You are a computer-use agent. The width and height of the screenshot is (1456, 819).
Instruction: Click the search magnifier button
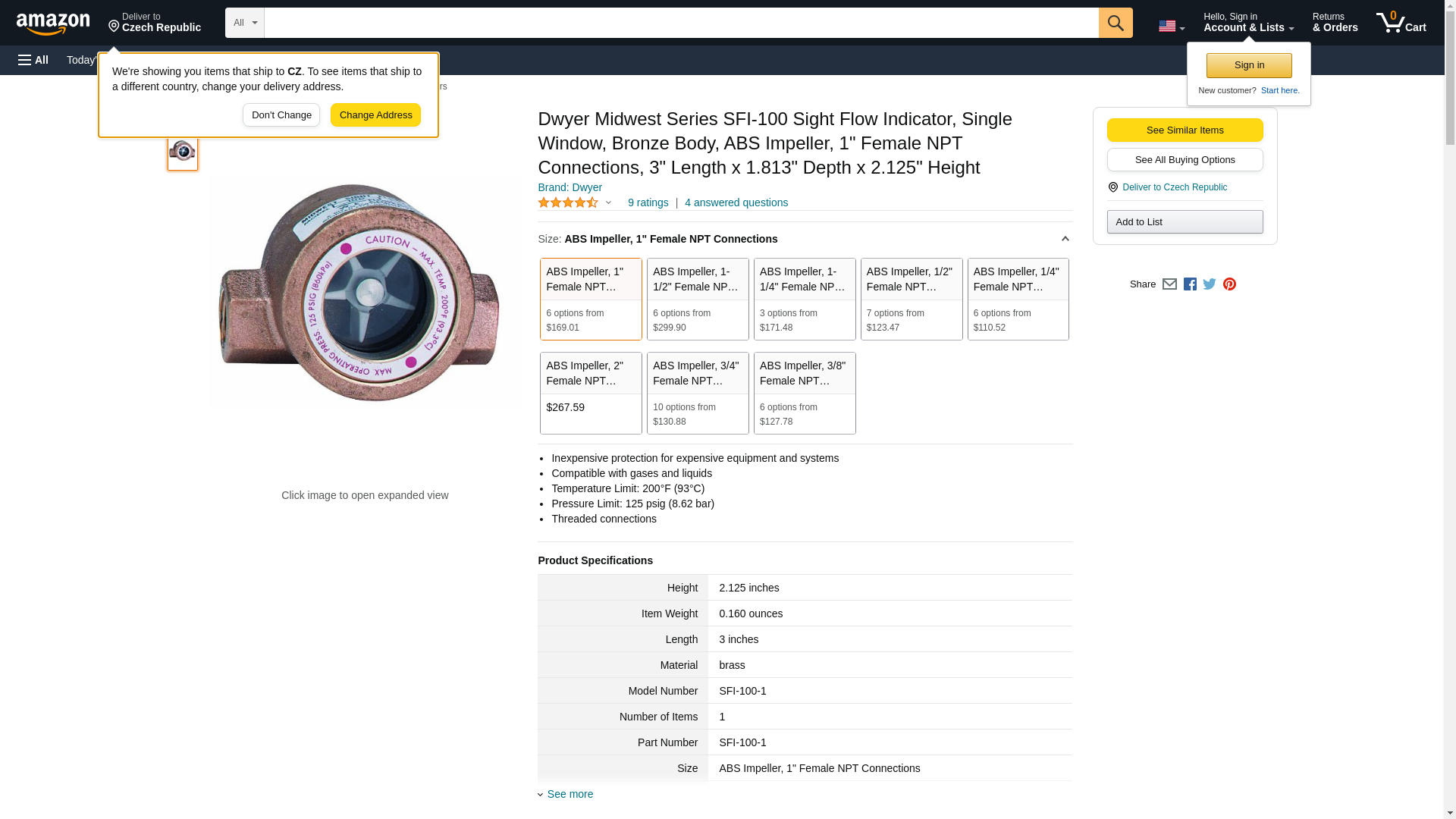(1115, 23)
